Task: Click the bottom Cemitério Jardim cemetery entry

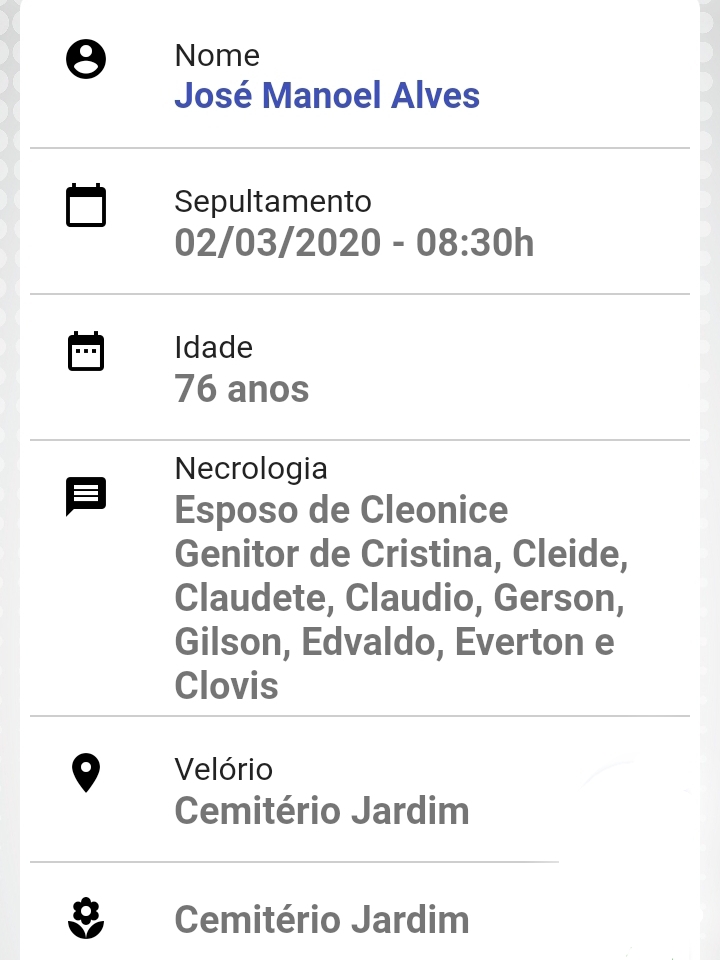Action: [321, 920]
